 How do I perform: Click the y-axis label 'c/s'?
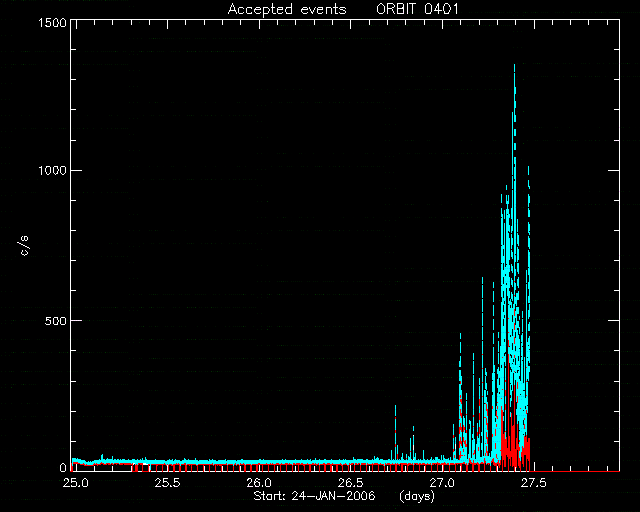pos(24,246)
